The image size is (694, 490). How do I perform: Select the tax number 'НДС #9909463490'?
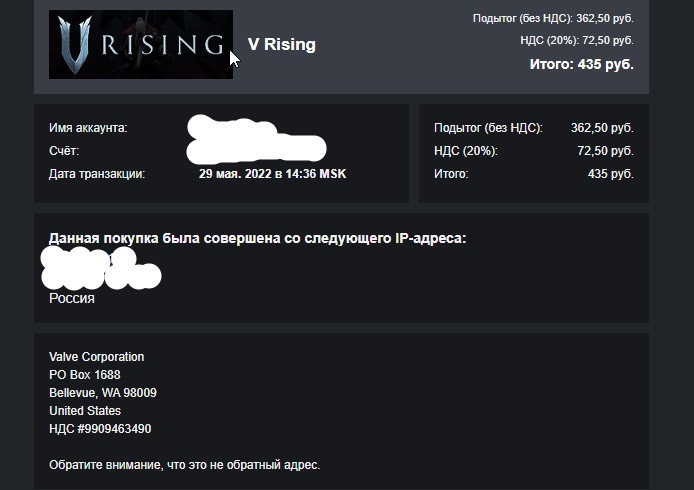[100, 429]
